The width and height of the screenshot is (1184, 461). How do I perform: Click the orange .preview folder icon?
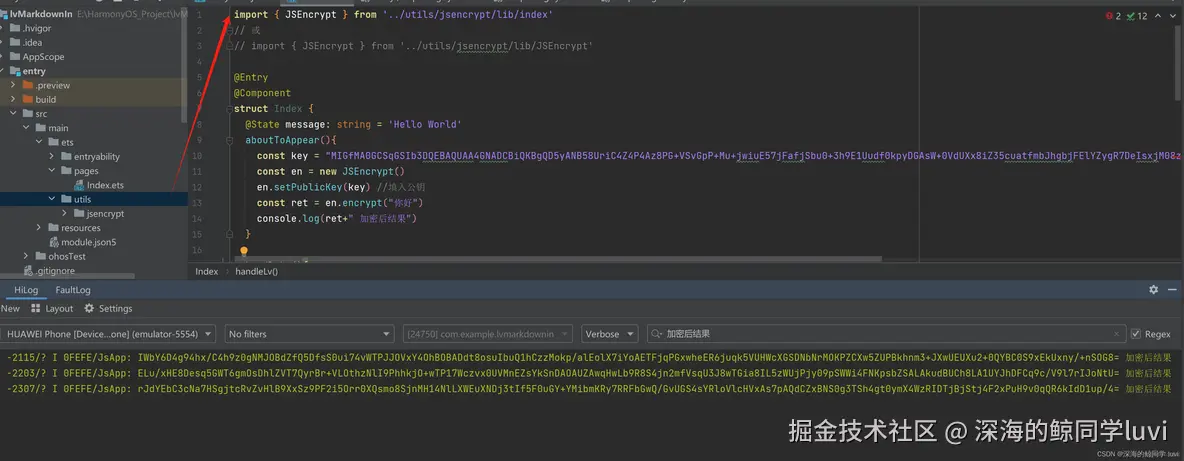[28, 85]
